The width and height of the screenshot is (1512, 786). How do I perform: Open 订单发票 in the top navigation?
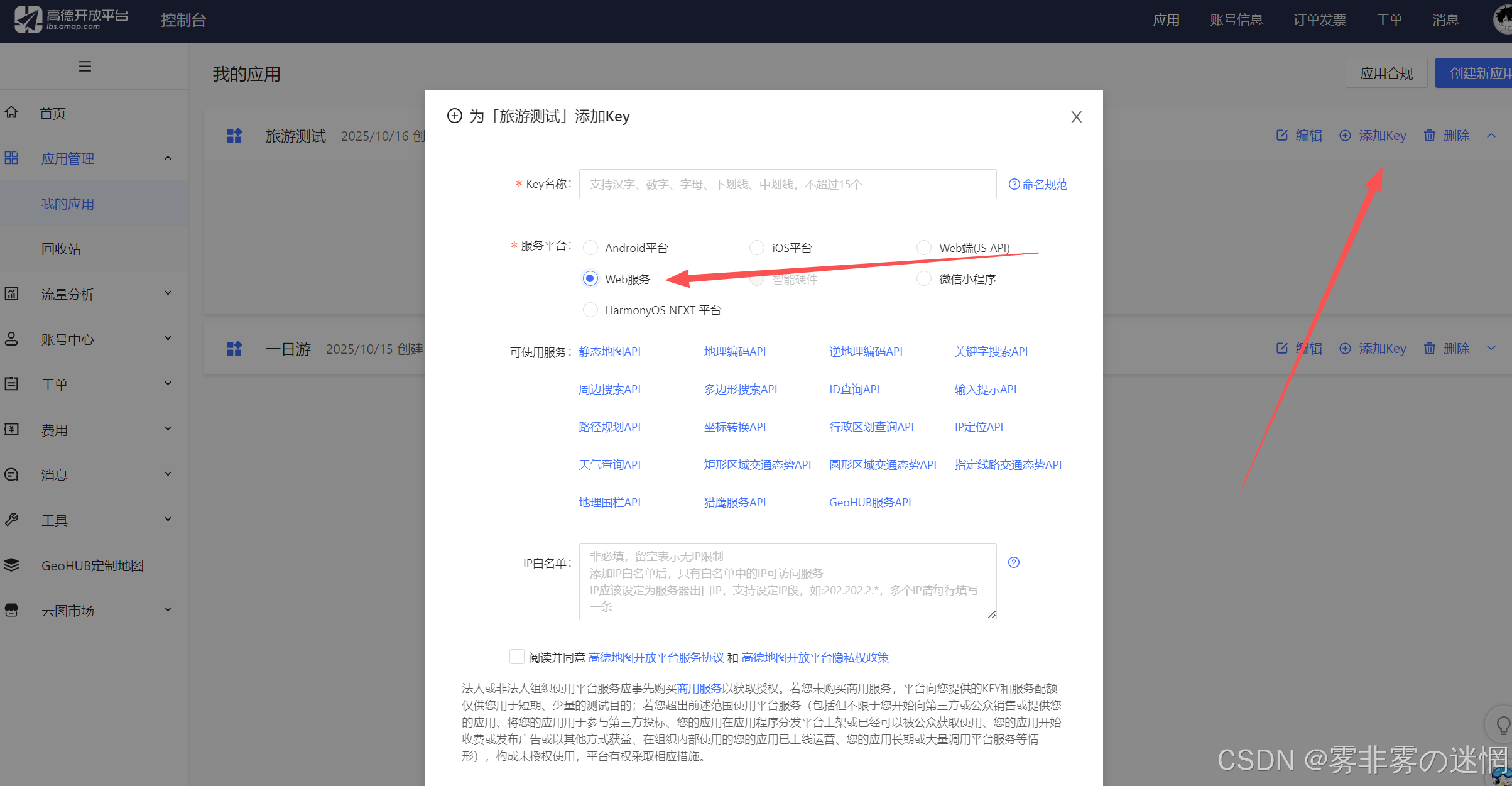tap(1319, 20)
